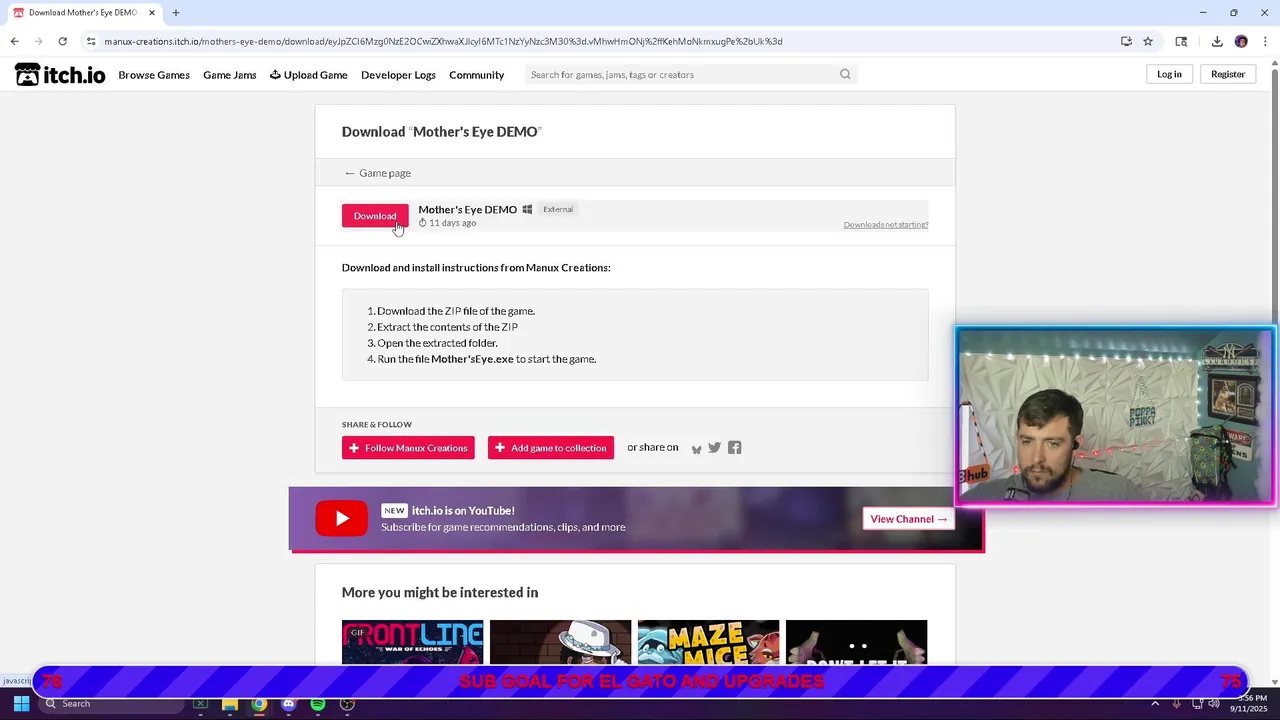Image resolution: width=1280 pixels, height=720 pixels.
Task: Share on Facebook icon
Action: (x=735, y=448)
